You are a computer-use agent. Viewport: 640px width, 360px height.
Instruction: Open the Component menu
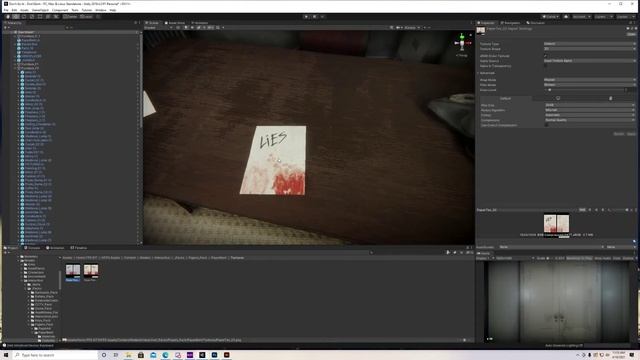pyautogui.click(x=60, y=10)
